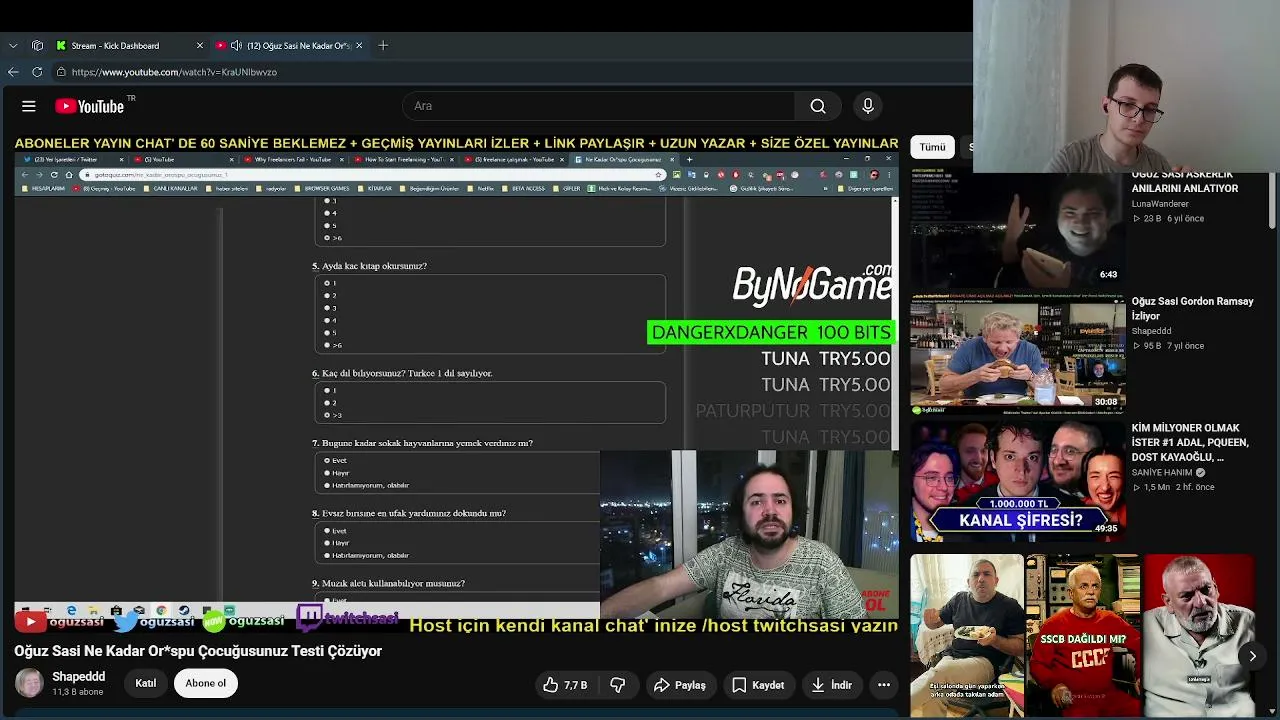Expand the browser tab list chevron
This screenshot has height=720, width=1280.
click(13, 45)
